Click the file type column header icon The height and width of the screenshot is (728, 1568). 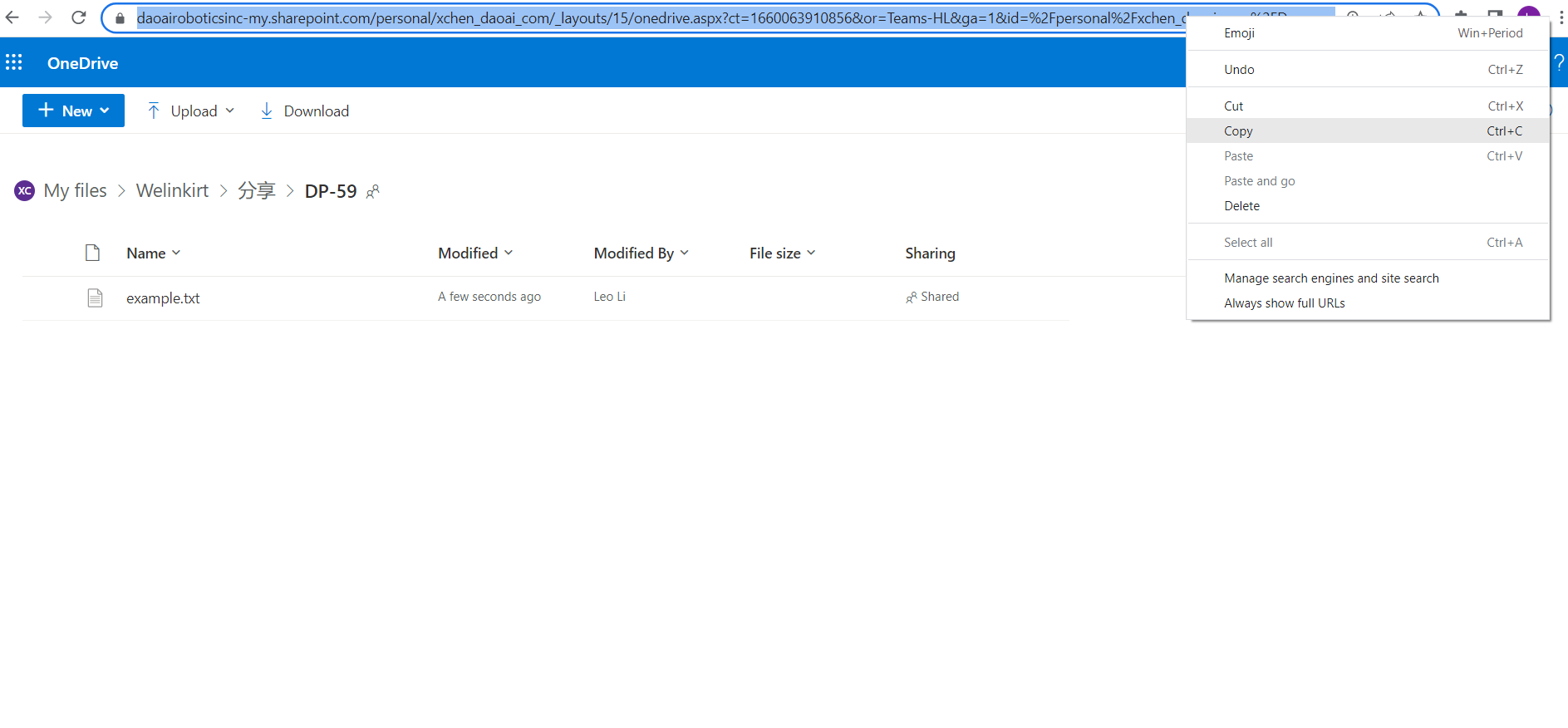93,253
